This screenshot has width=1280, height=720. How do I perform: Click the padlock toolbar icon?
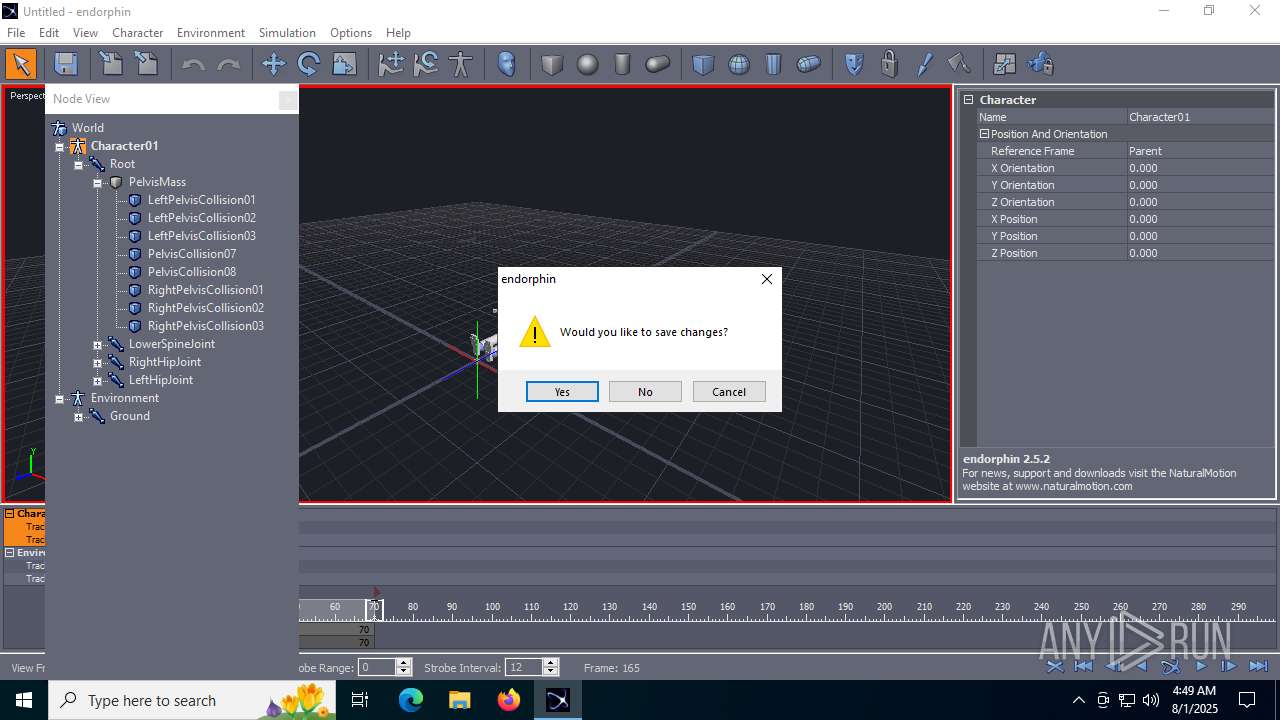coord(889,65)
